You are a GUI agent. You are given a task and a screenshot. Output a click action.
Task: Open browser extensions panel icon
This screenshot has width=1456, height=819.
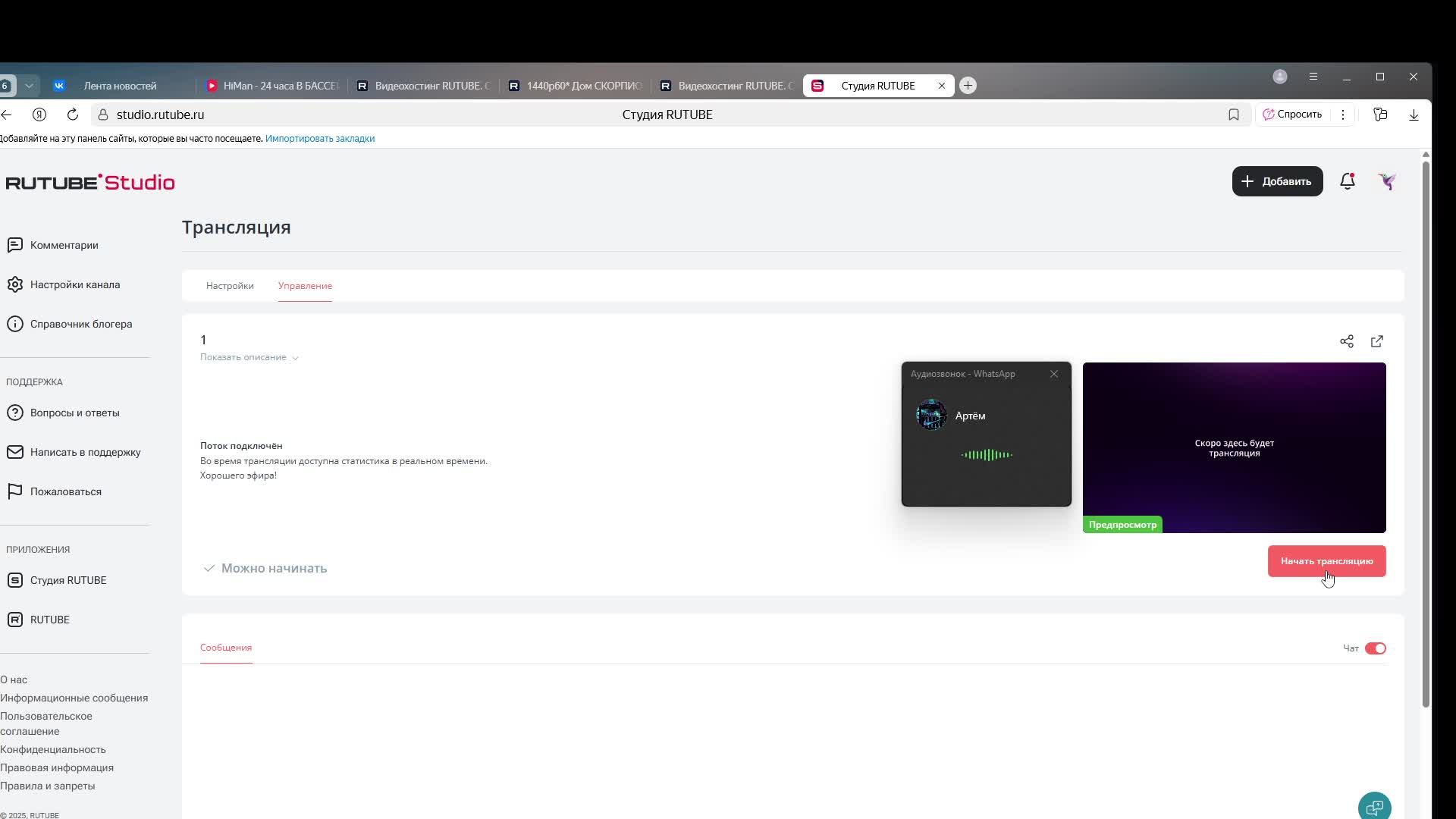(x=1380, y=115)
